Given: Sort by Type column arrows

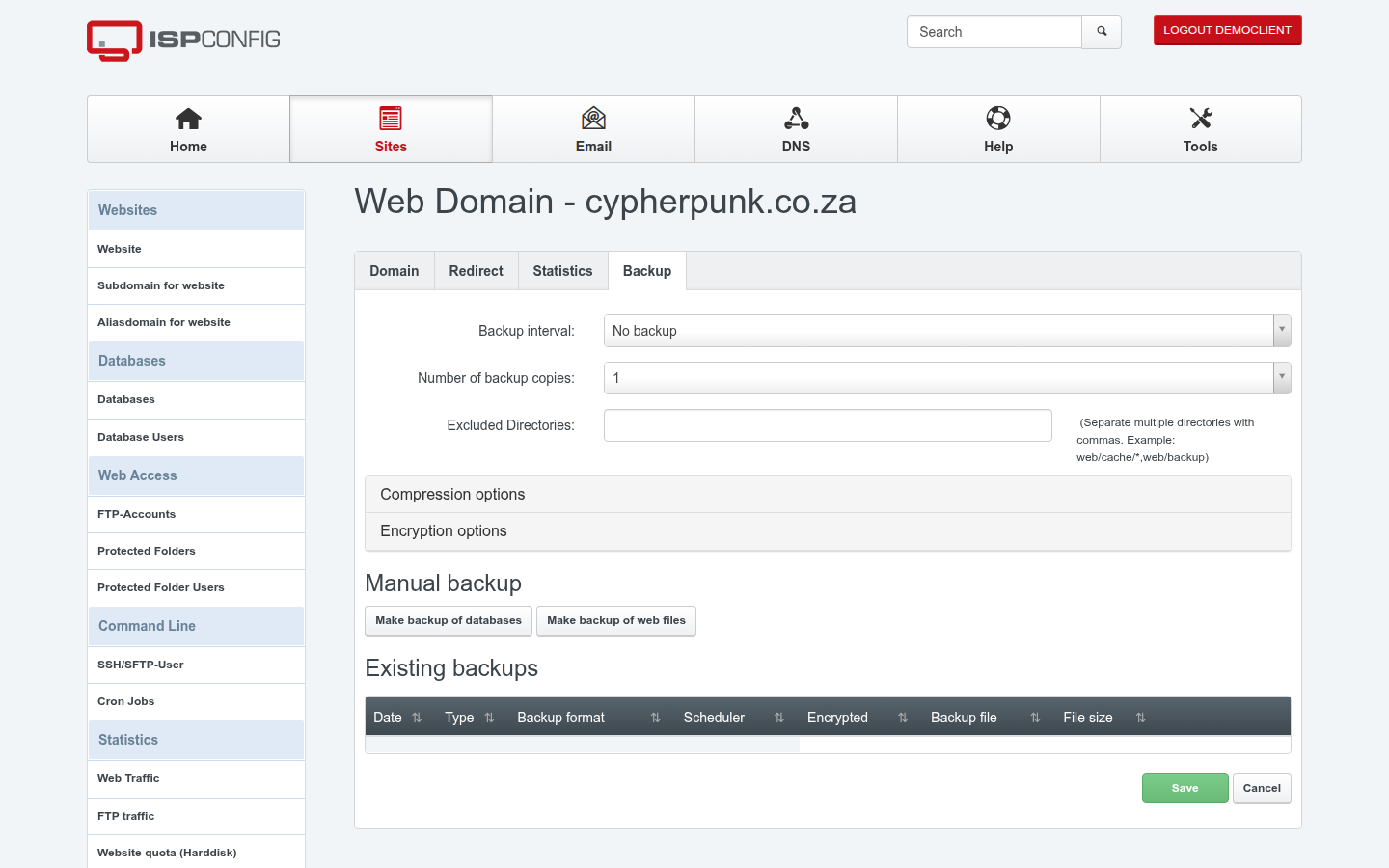Looking at the screenshot, I should pyautogui.click(x=489, y=718).
